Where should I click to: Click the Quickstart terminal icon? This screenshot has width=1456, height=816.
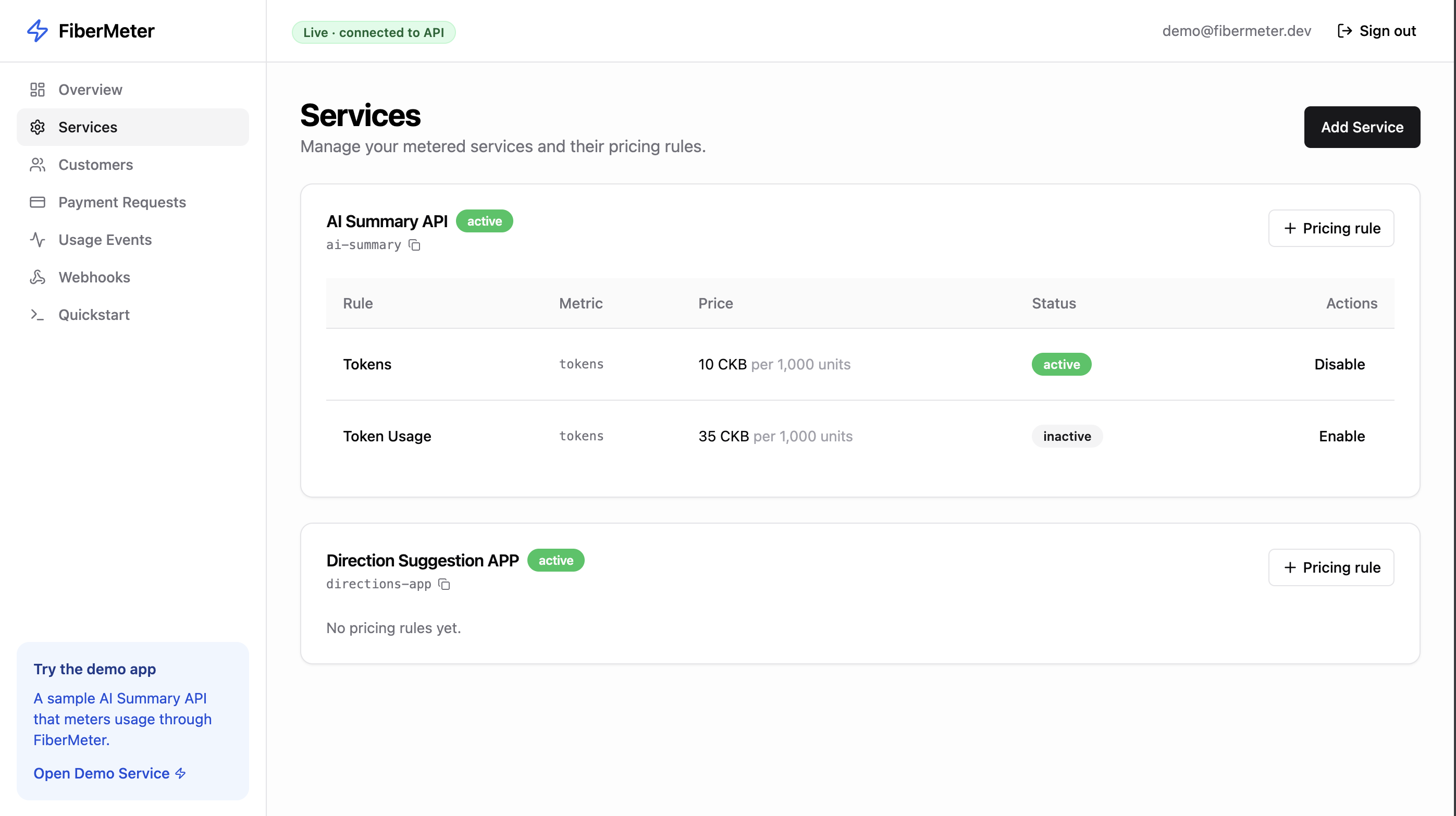click(x=38, y=314)
